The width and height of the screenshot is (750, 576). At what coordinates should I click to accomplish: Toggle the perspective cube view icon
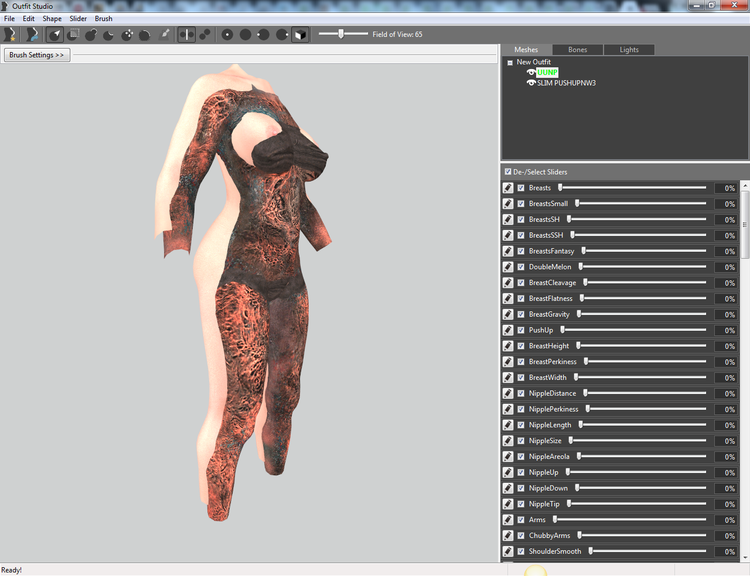(x=300, y=34)
